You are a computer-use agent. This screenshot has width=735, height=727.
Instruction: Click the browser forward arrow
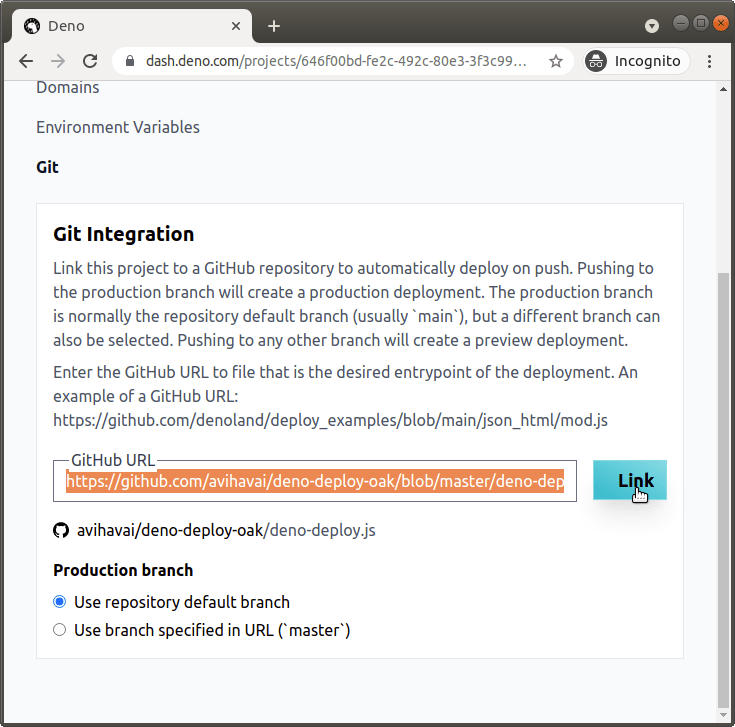point(58,61)
